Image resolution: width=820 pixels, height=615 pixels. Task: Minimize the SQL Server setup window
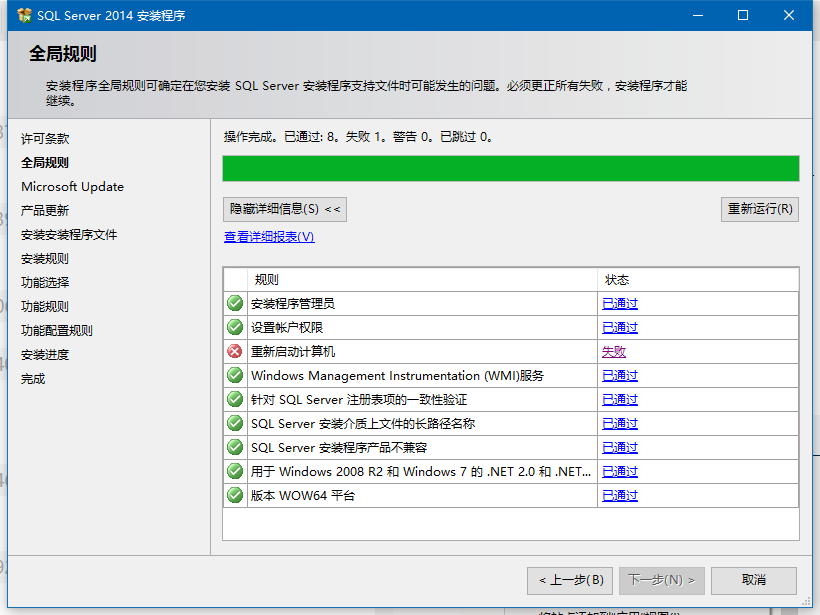click(x=698, y=15)
